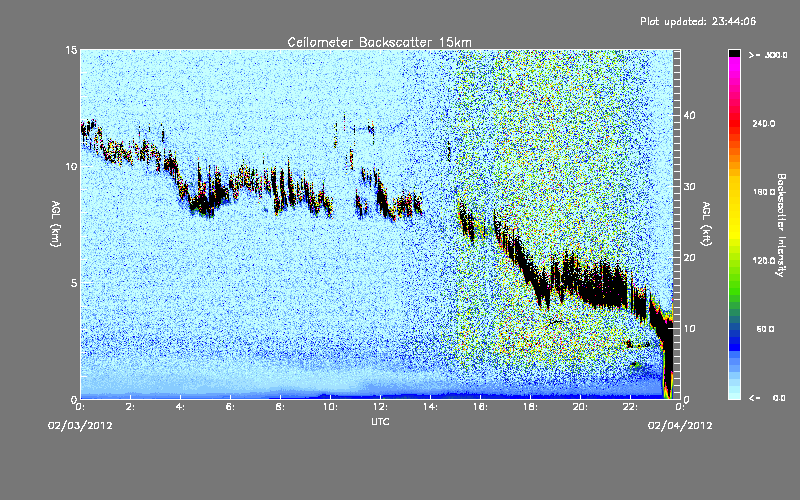Image resolution: width=800 pixels, height=500 pixels.
Task: Click the '10' km y-axis tick label
Action: 71,166
